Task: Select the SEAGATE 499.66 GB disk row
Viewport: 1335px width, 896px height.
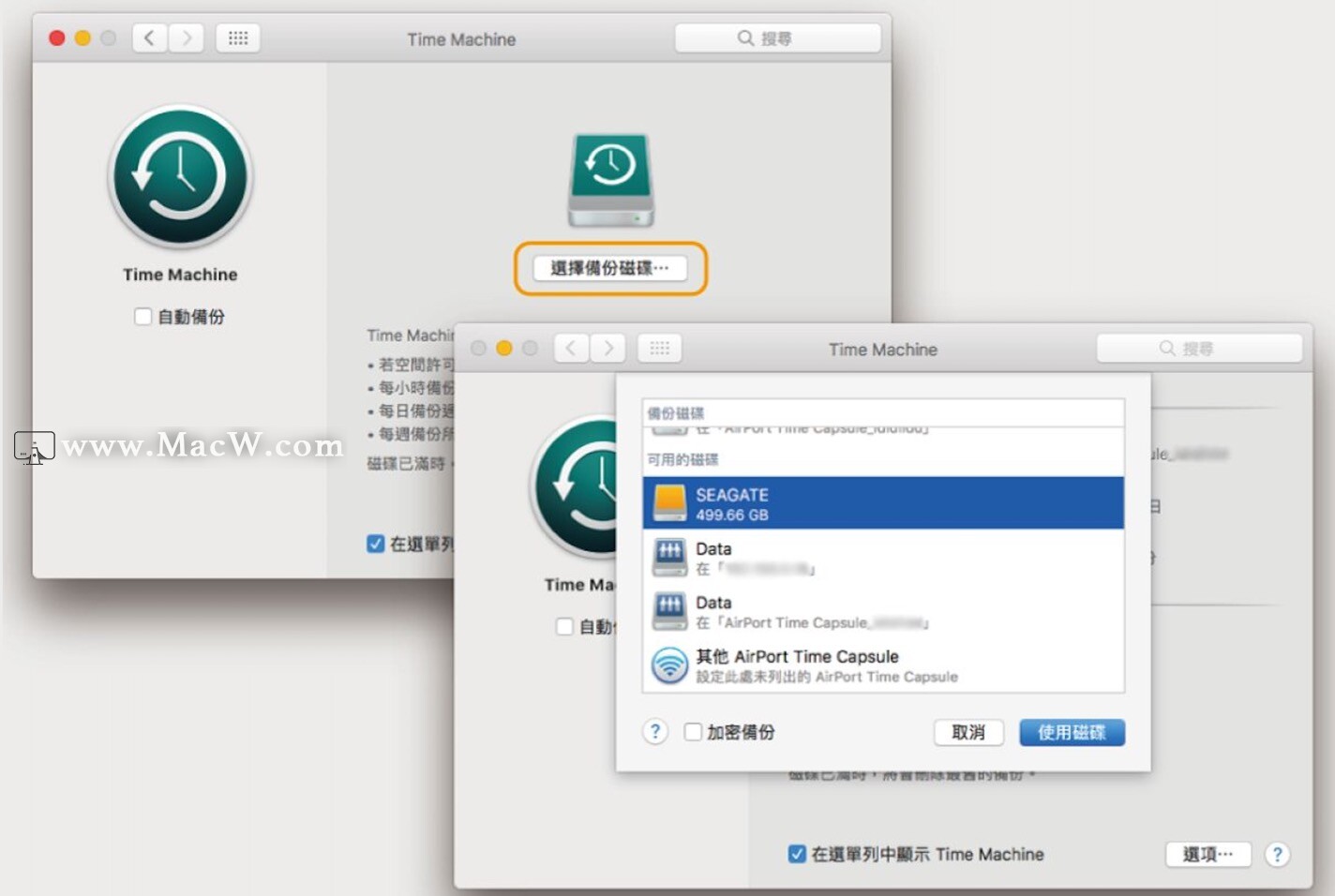Action: click(883, 503)
